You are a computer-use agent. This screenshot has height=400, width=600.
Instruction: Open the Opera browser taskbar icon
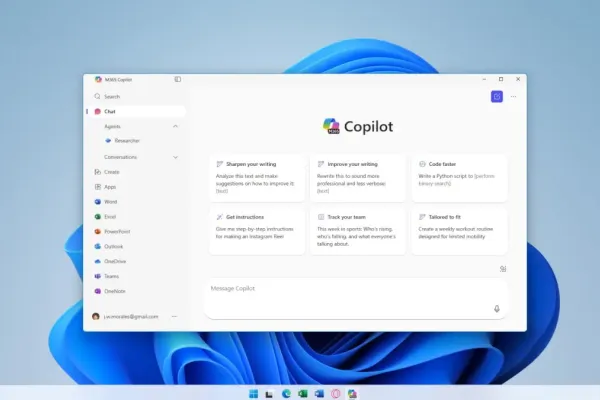coord(336,393)
